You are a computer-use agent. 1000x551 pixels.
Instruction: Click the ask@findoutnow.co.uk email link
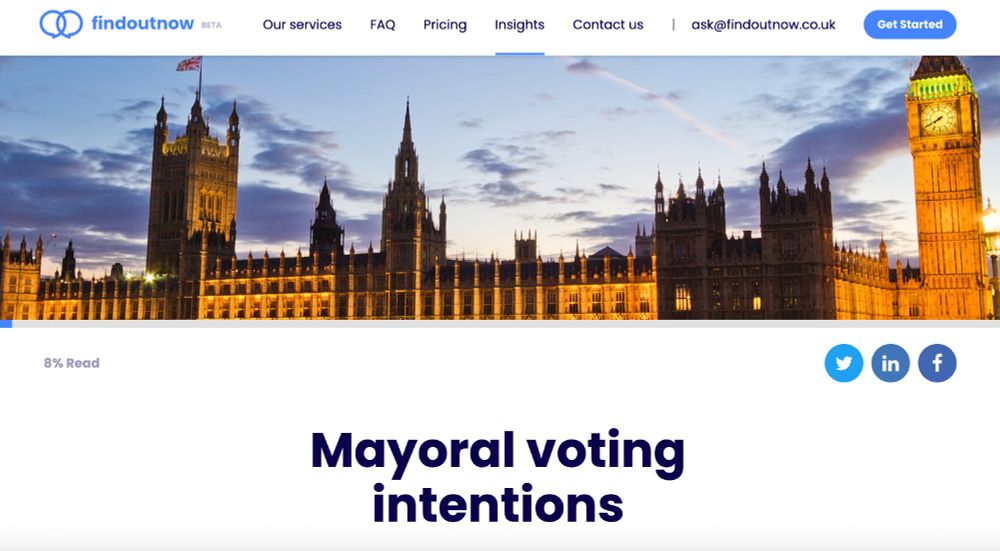[763, 25]
